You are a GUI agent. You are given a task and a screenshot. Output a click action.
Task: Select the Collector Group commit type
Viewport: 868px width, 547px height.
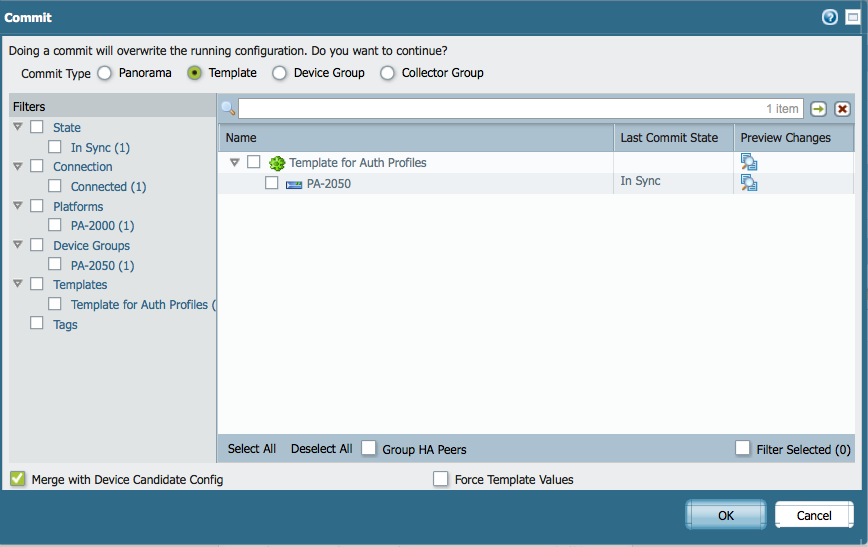tap(388, 73)
